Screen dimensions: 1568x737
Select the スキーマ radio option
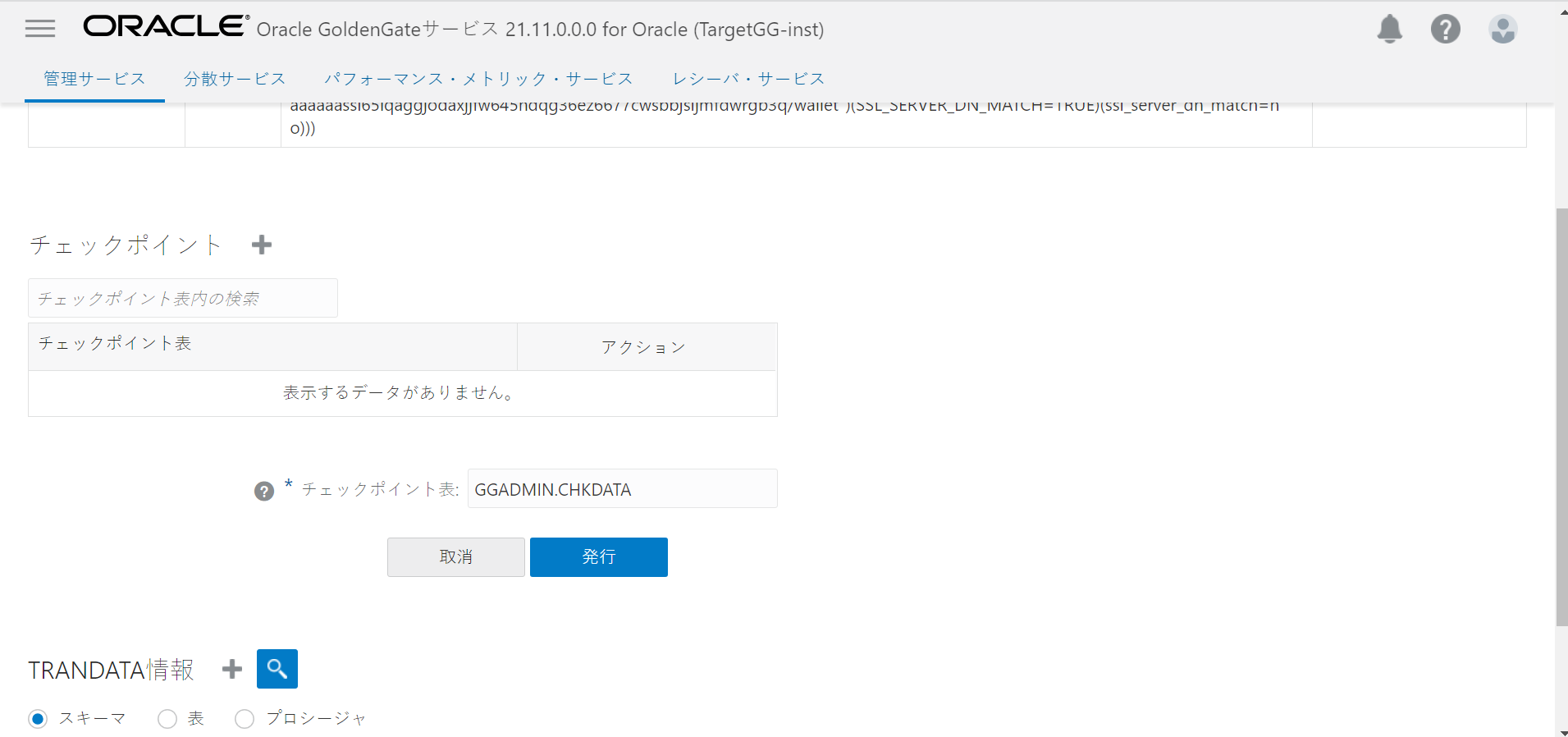(38, 719)
